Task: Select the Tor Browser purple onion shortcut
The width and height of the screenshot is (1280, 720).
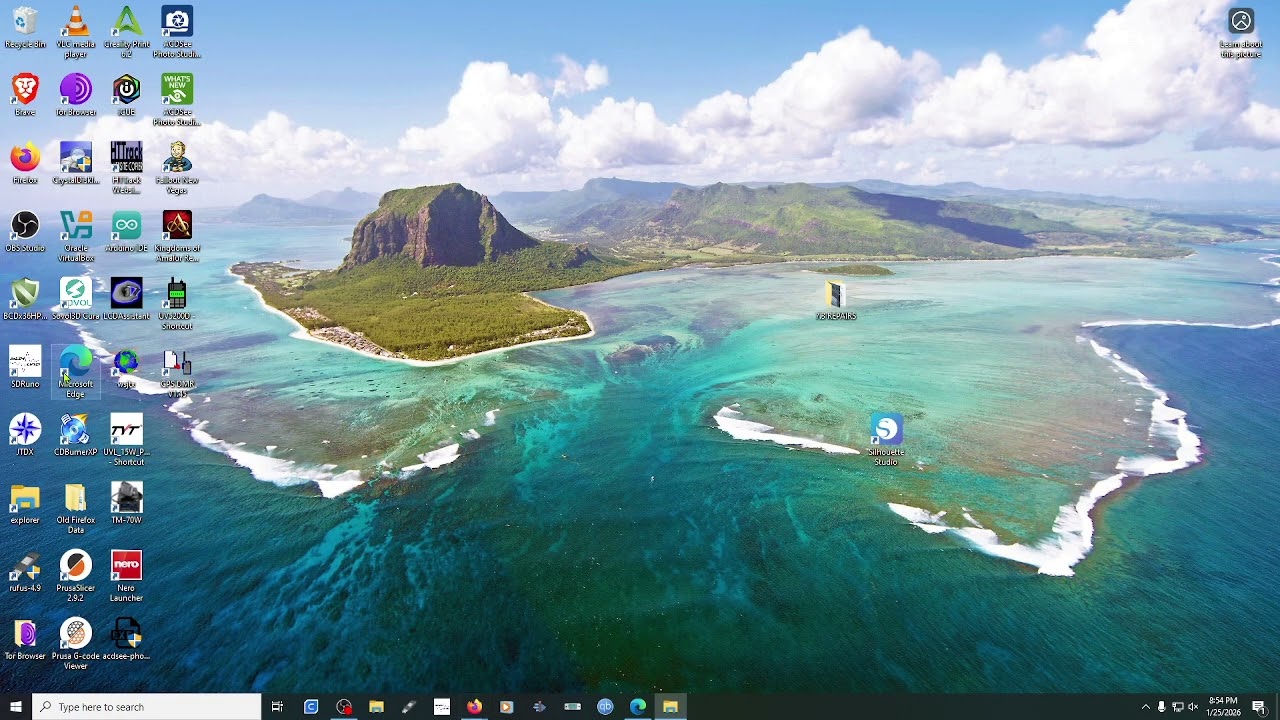Action: click(x=76, y=95)
